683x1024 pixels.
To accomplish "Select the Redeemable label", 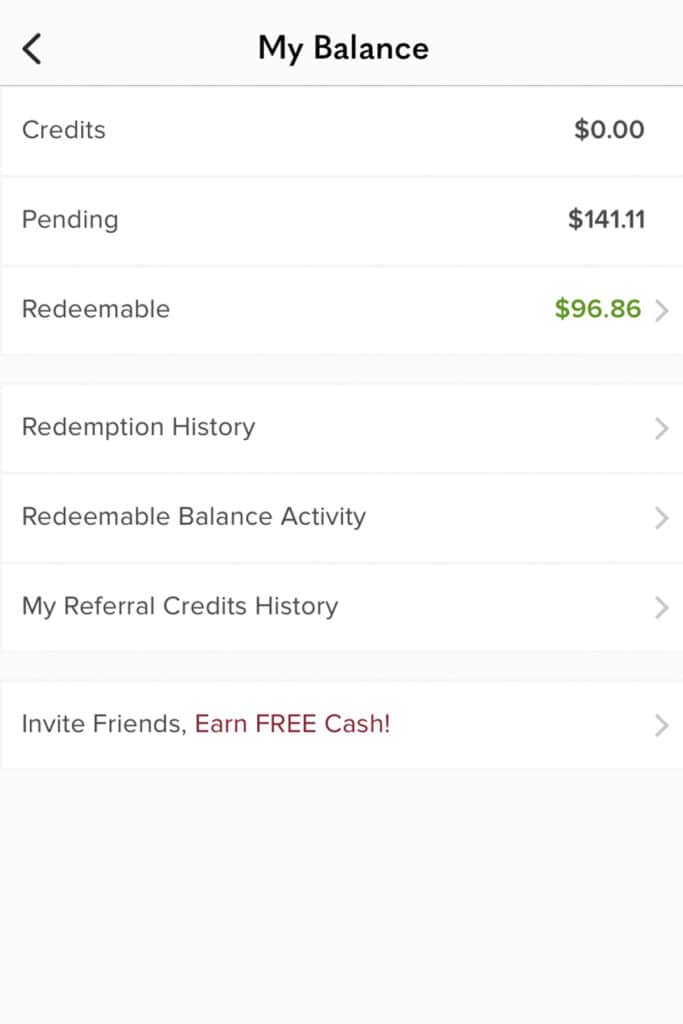I will point(96,309).
